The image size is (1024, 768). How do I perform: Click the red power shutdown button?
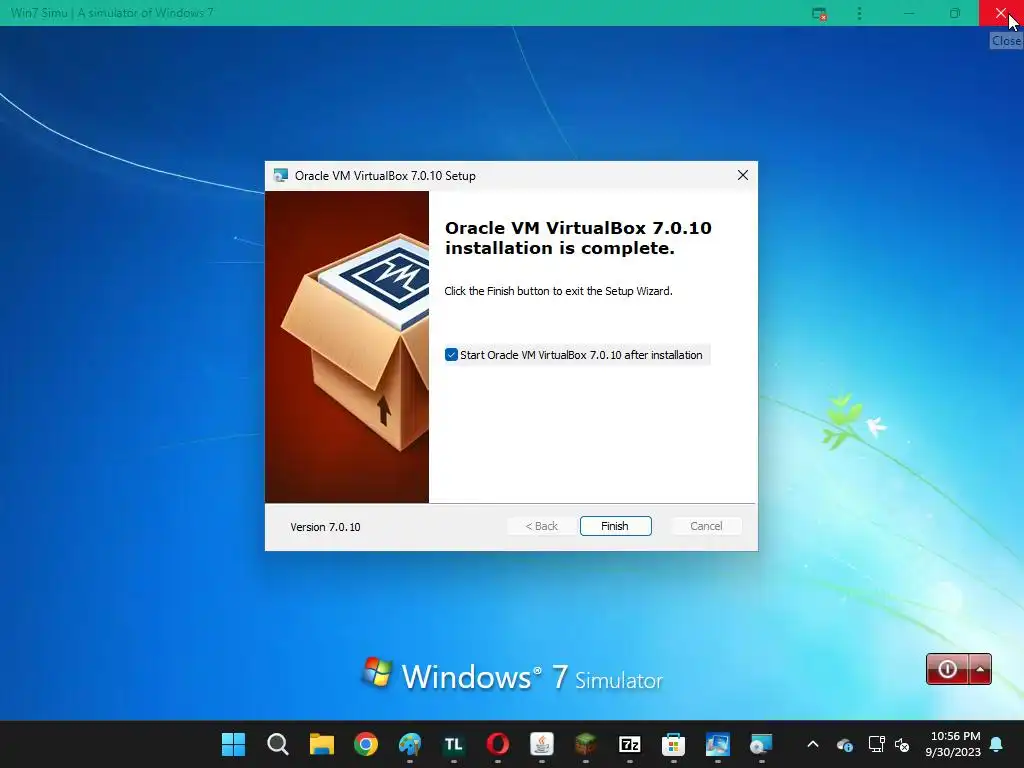pyautogui.click(x=947, y=669)
